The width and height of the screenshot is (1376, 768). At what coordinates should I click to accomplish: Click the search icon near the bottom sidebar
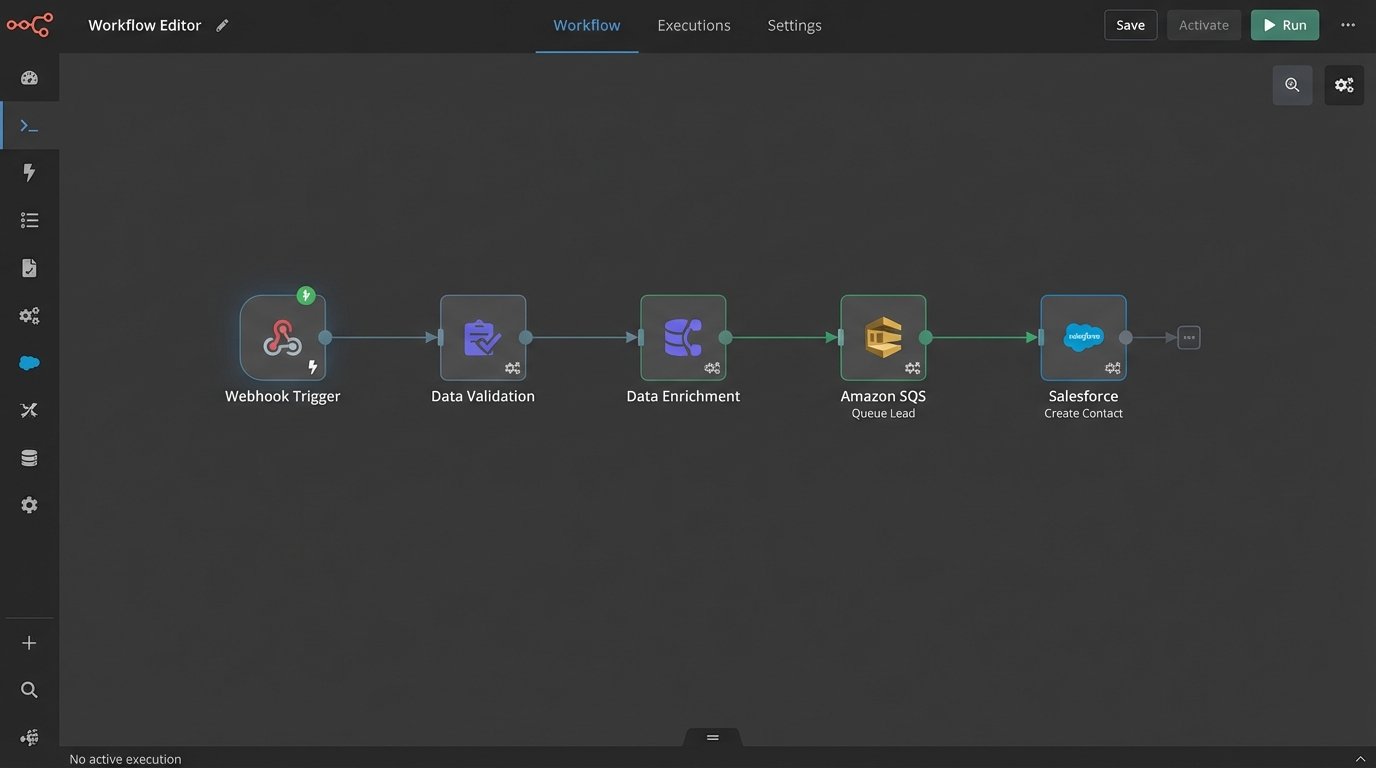26,688
